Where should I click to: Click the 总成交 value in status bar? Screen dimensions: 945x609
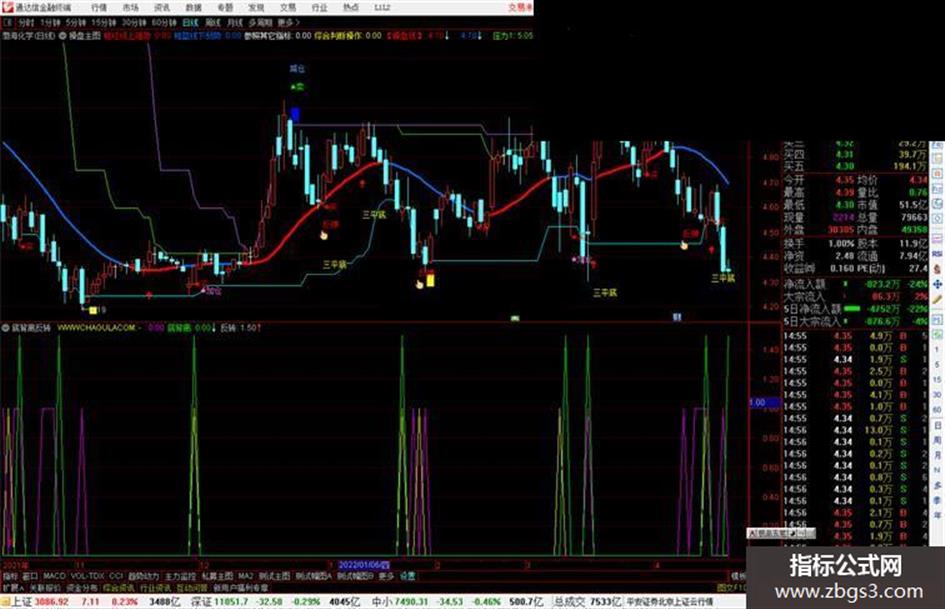click(x=588, y=602)
